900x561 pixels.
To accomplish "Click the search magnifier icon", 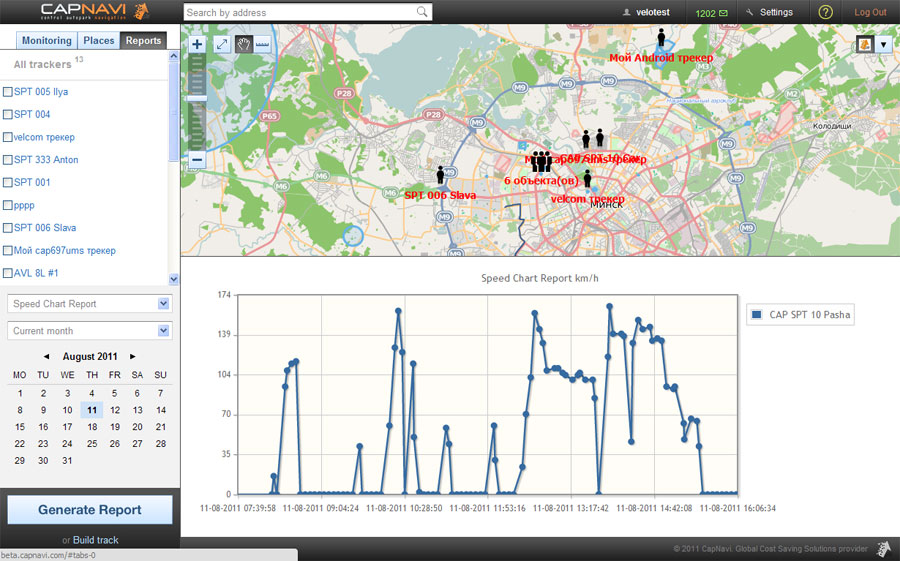I will click(422, 12).
